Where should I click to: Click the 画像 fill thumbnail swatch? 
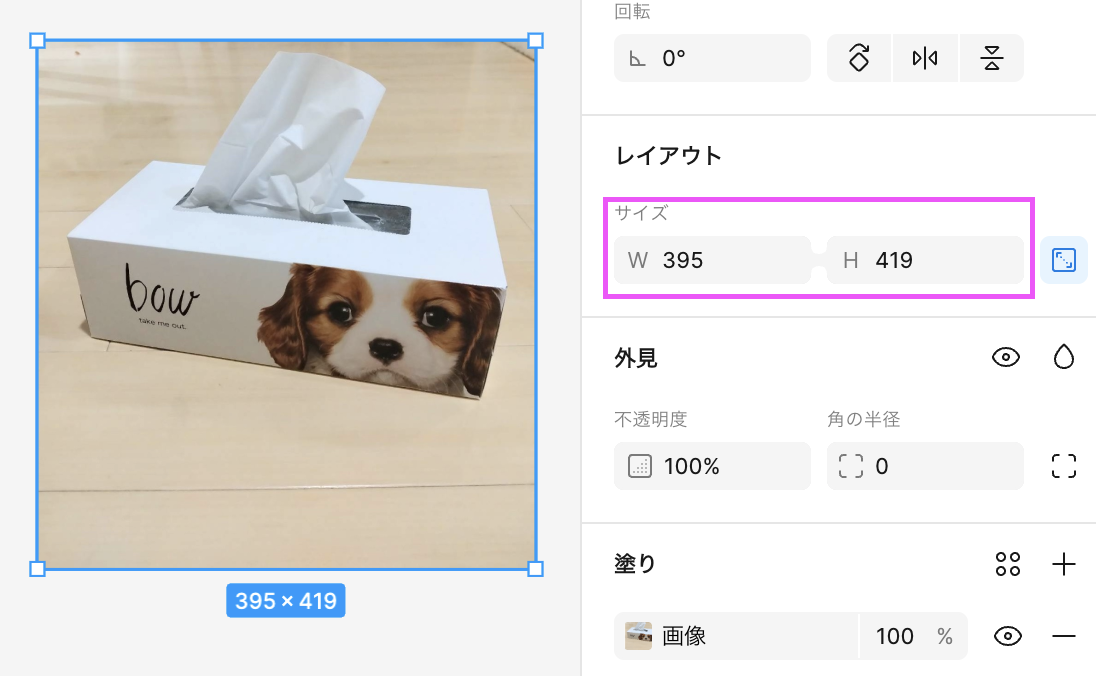(x=638, y=636)
